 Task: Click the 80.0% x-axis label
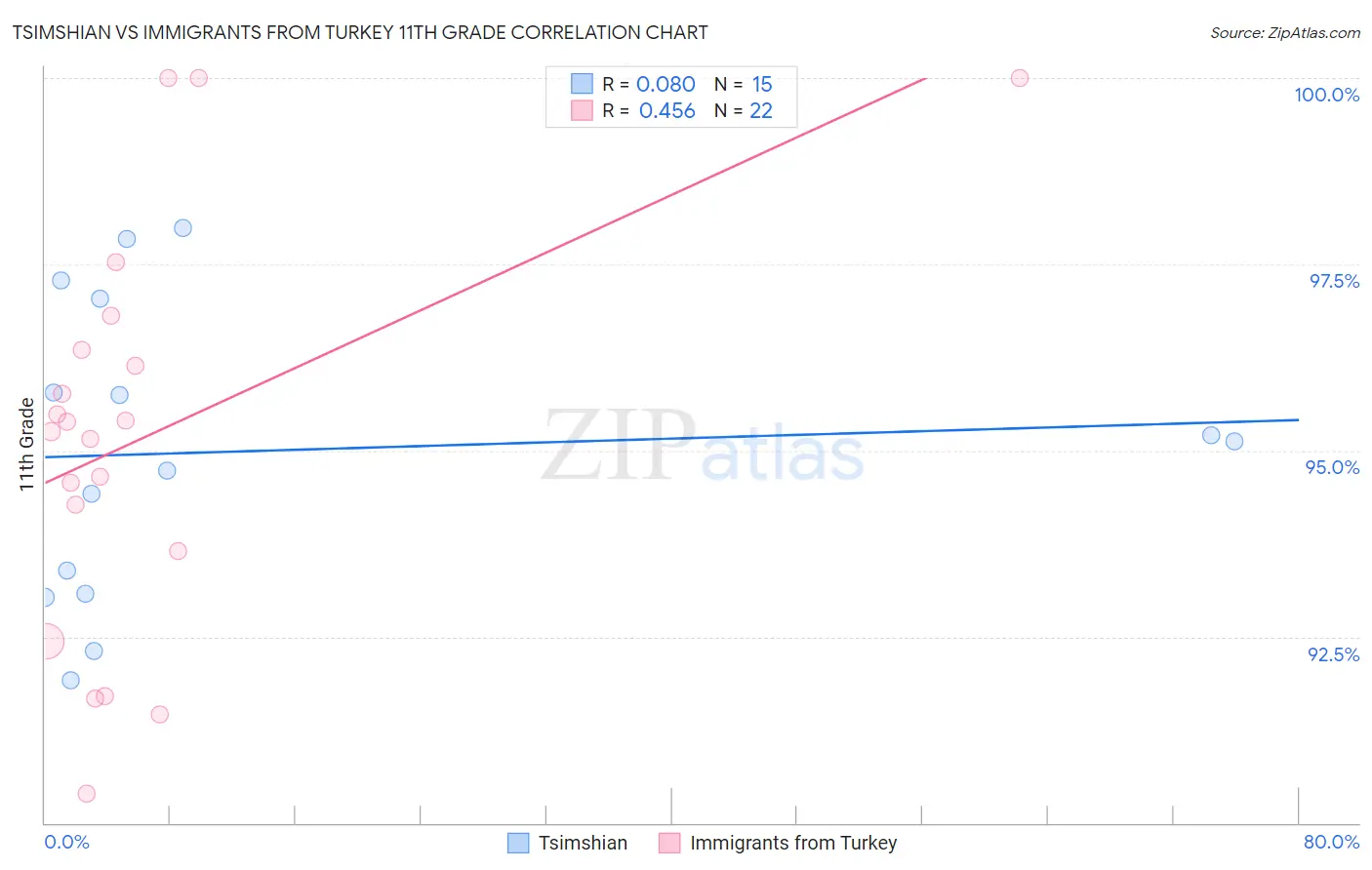click(1331, 842)
